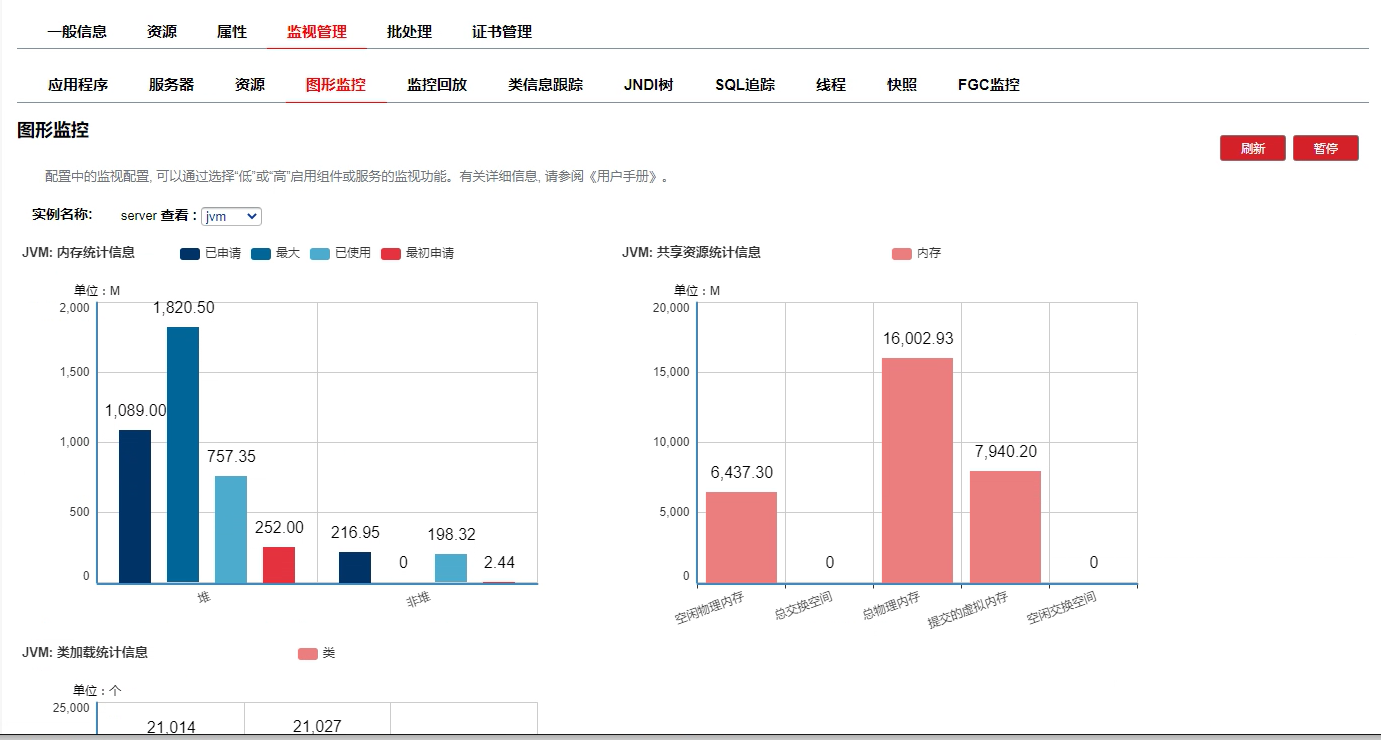Click the 刷新 refresh button
The height and width of the screenshot is (740, 1381).
point(1252,148)
